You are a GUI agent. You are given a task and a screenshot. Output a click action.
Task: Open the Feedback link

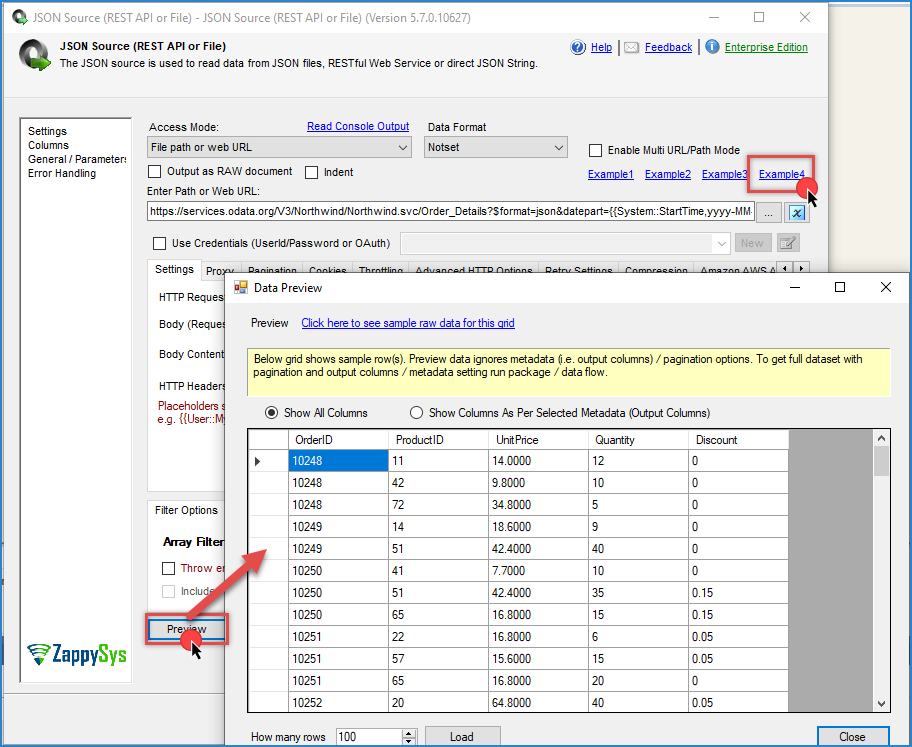[x=668, y=47]
